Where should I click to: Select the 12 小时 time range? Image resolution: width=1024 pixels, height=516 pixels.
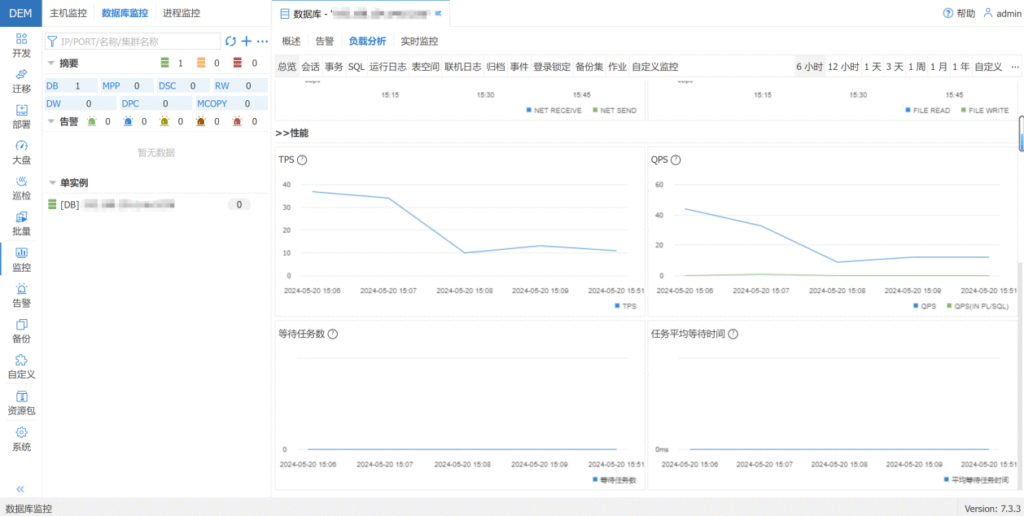coord(843,66)
